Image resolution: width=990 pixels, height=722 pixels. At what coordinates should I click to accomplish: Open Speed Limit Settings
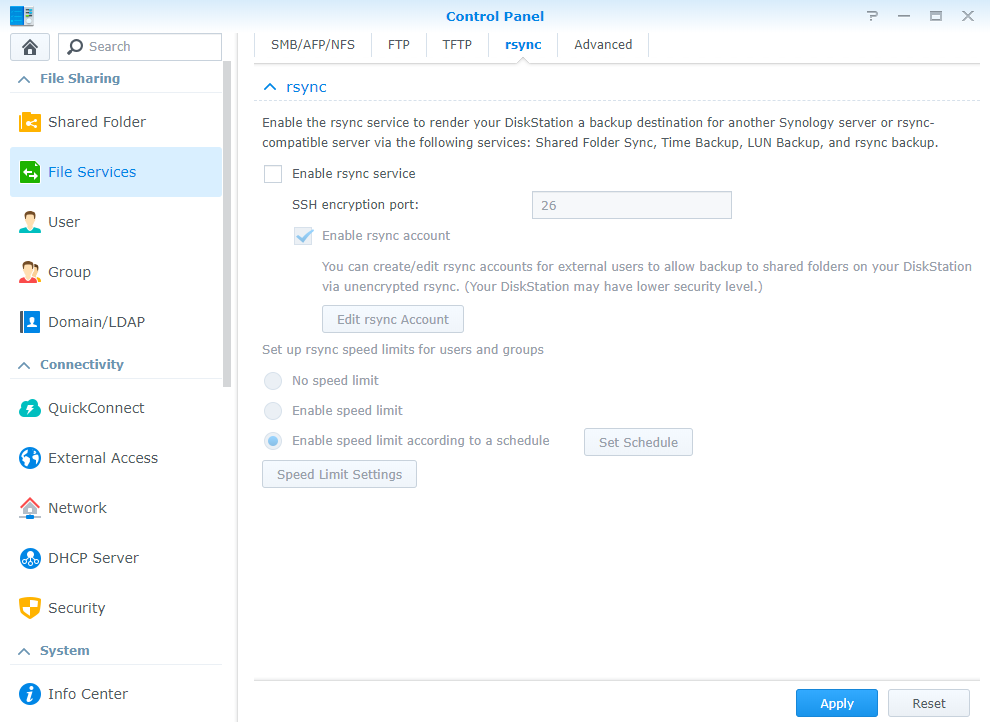pyautogui.click(x=340, y=475)
